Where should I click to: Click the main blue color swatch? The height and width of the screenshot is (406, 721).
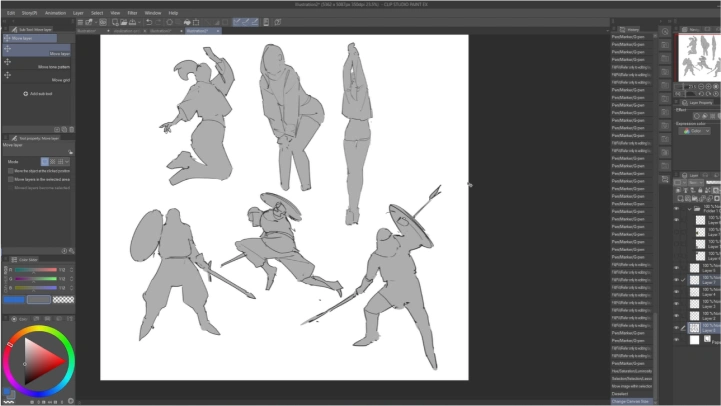point(14,300)
